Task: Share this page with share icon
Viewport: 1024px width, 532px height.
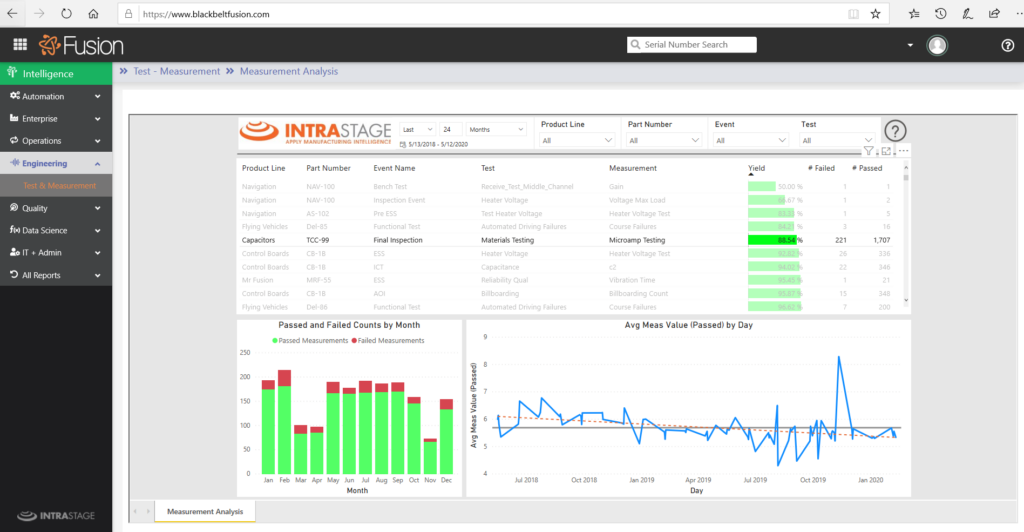Action: click(994, 14)
